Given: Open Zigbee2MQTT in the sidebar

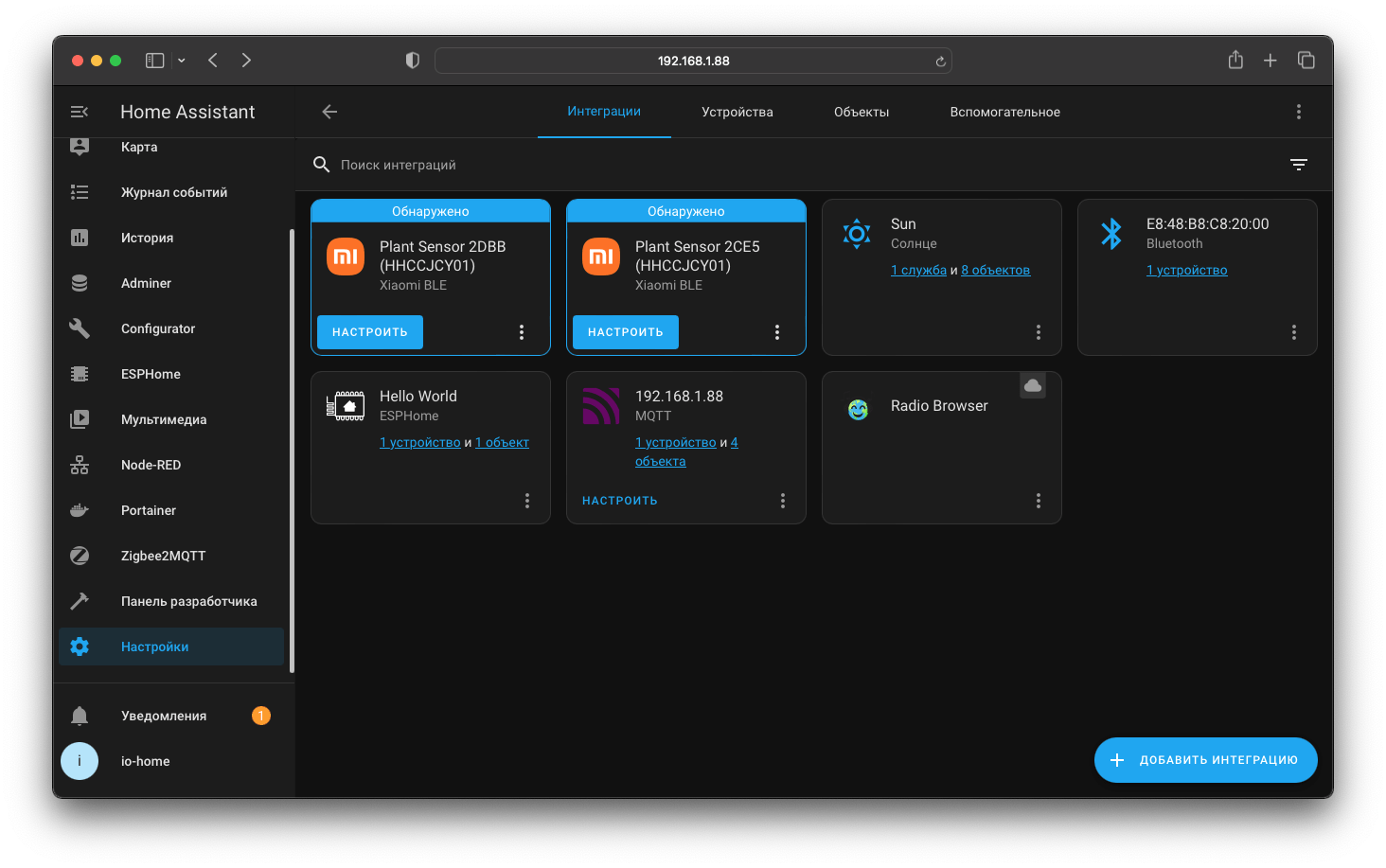Looking at the screenshot, I should pos(163,556).
